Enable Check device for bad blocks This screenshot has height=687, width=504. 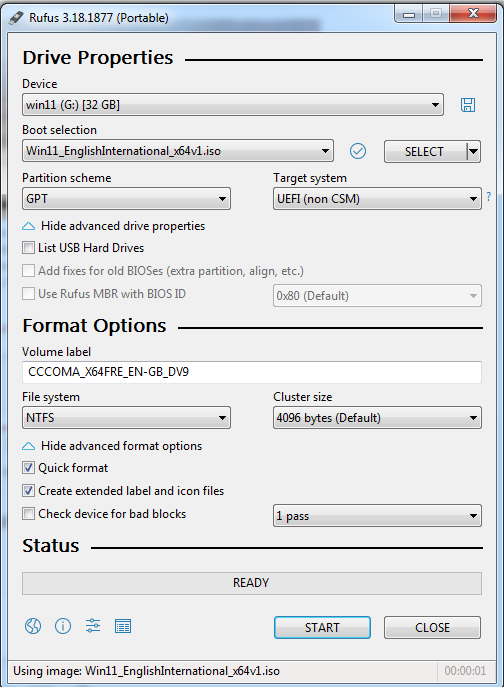[x=28, y=513]
